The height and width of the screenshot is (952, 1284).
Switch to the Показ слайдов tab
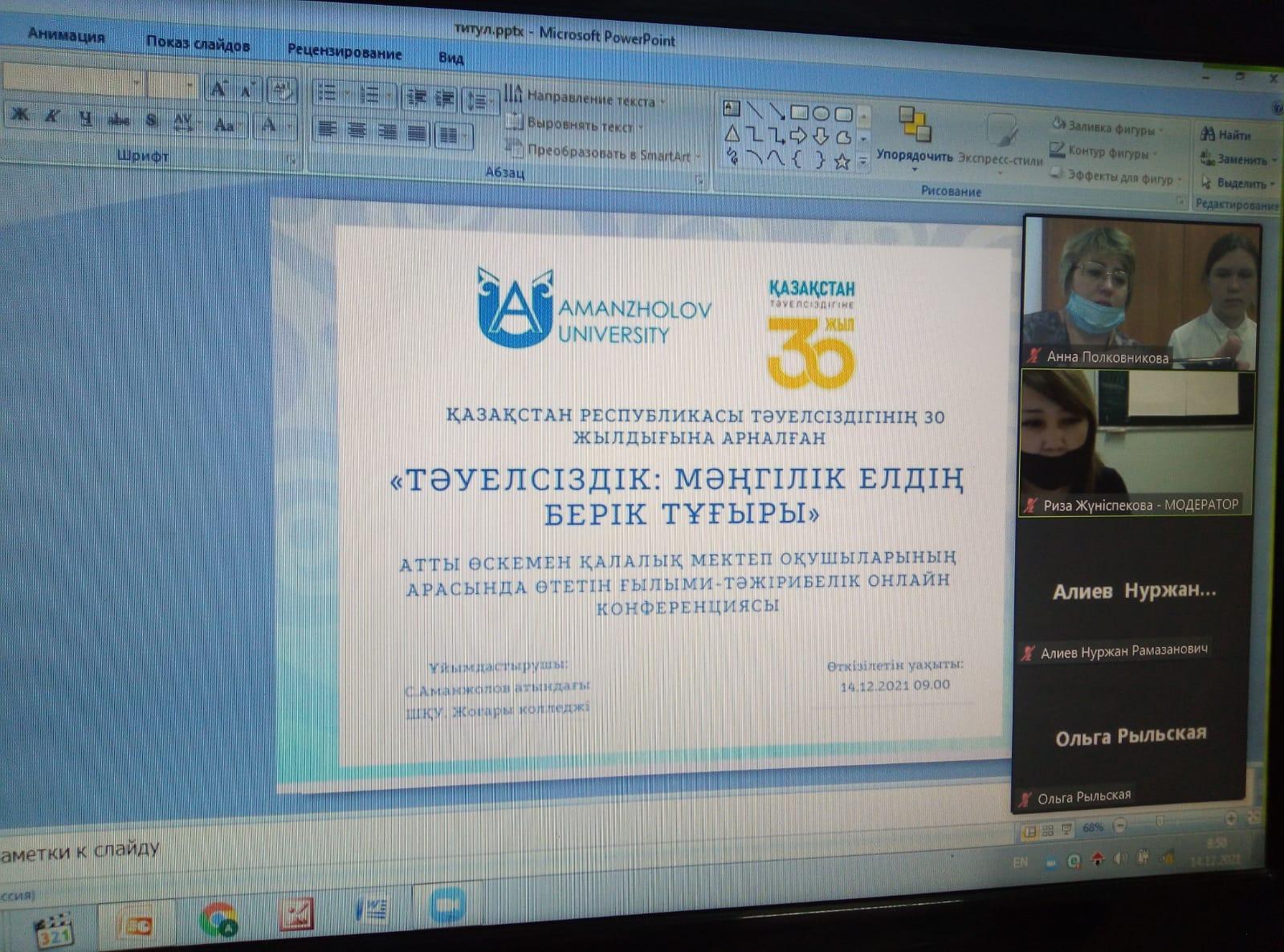[x=198, y=43]
